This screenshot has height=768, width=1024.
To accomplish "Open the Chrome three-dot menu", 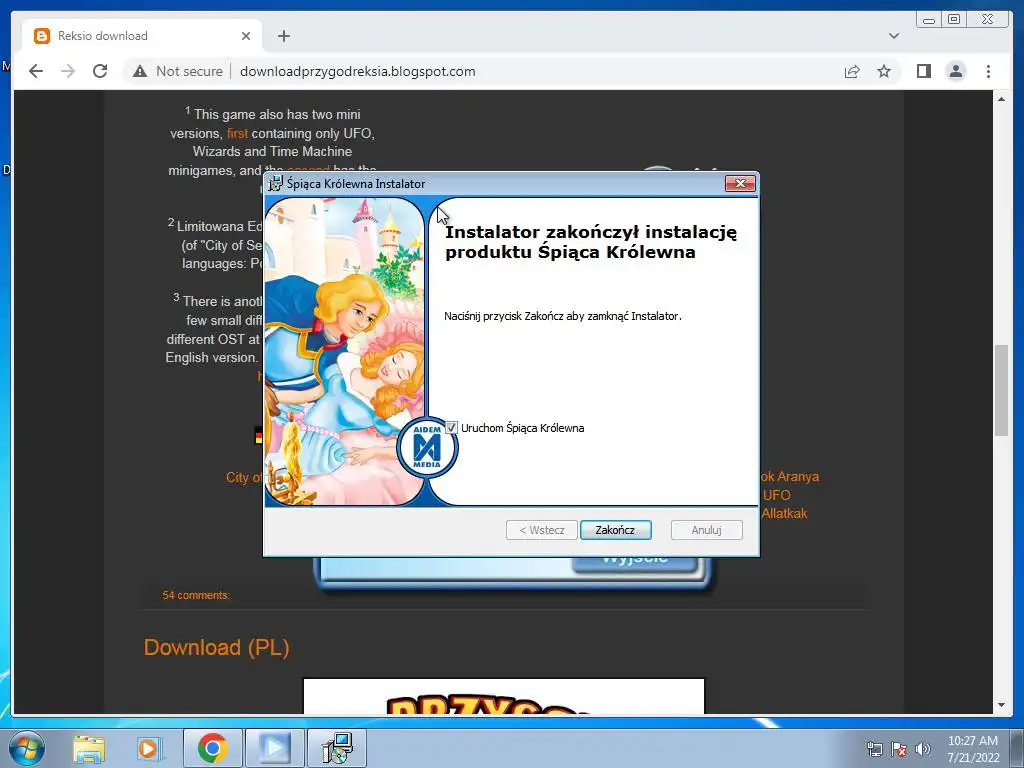I will click(988, 71).
